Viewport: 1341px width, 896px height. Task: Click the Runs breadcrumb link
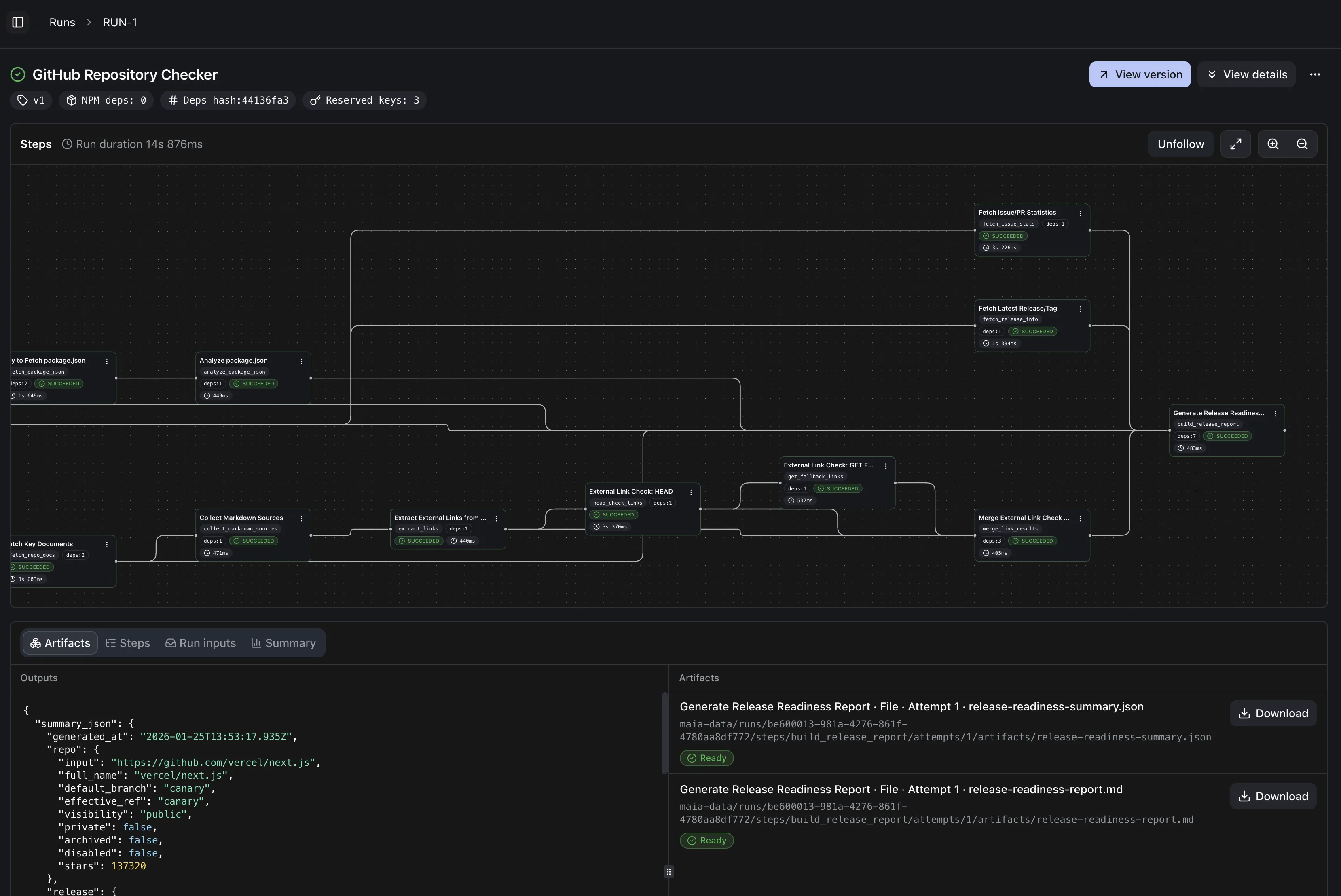[62, 22]
